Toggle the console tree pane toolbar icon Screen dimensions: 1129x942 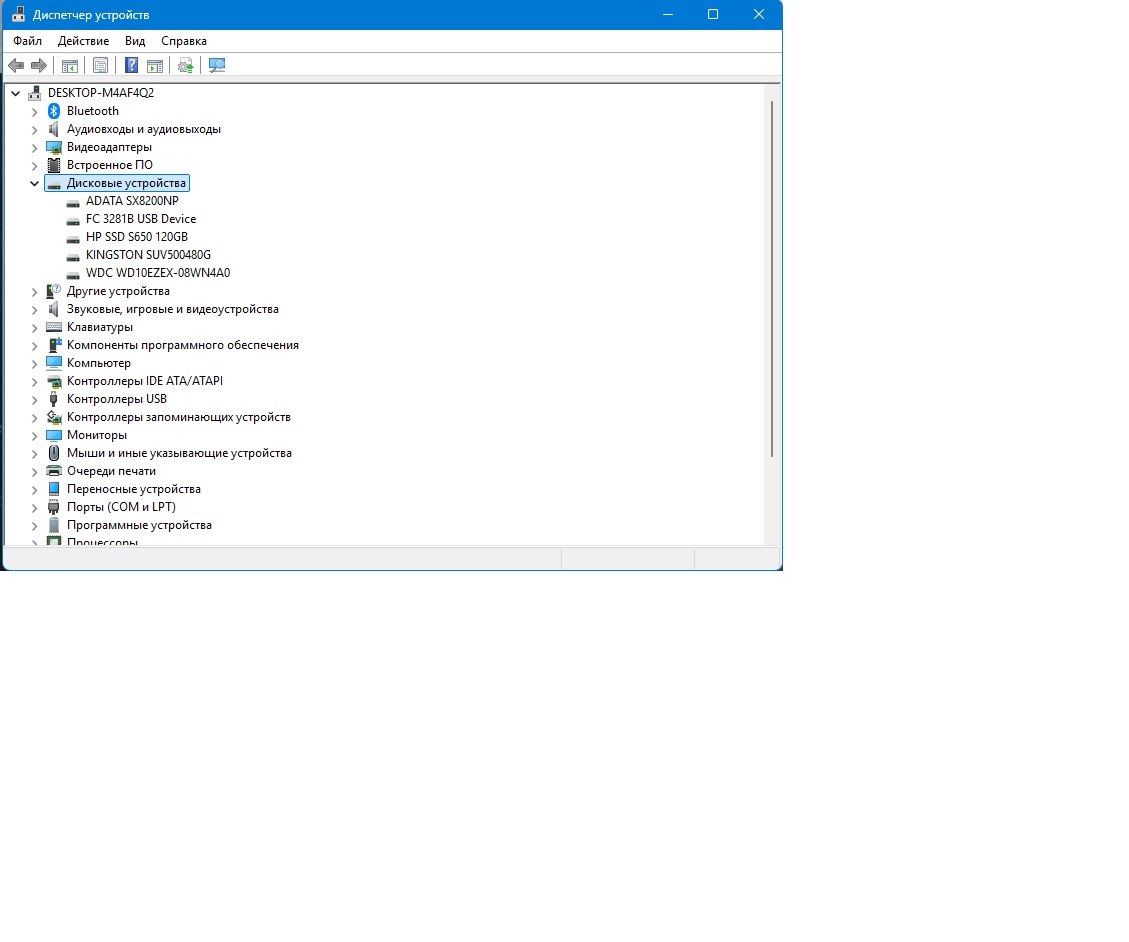coord(70,66)
